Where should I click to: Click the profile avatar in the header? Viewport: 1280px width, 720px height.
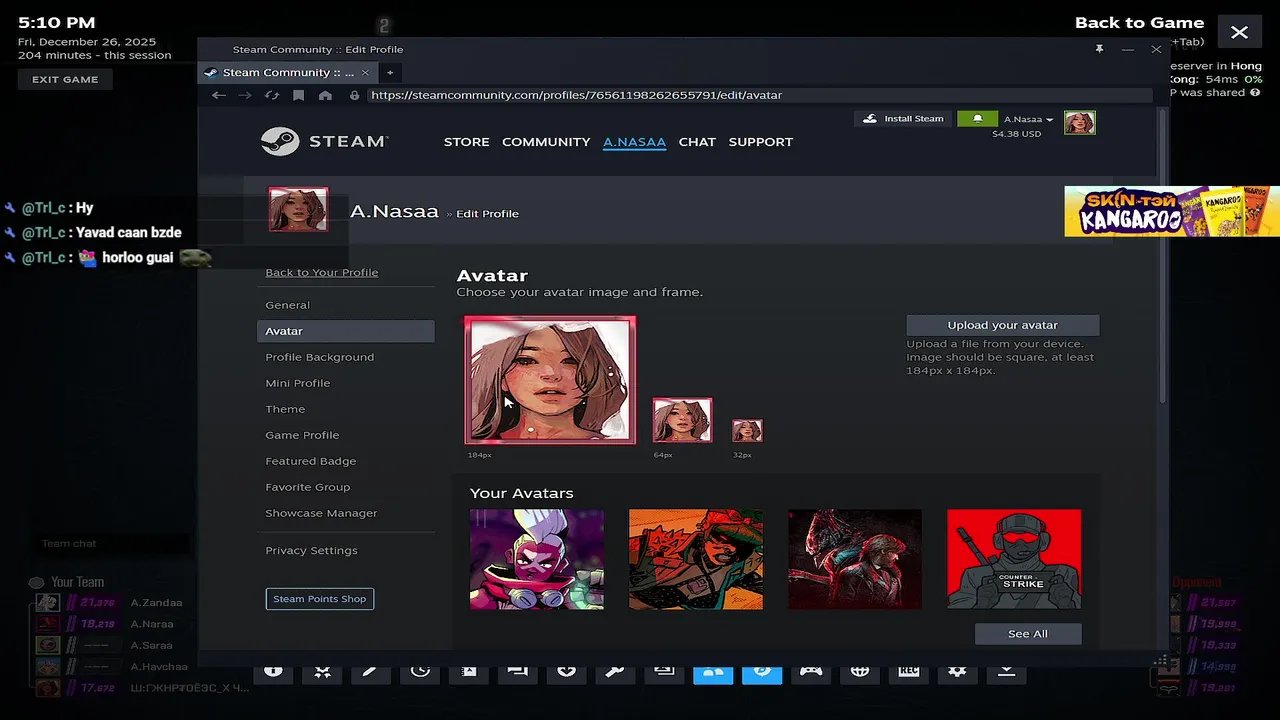[x=1080, y=122]
